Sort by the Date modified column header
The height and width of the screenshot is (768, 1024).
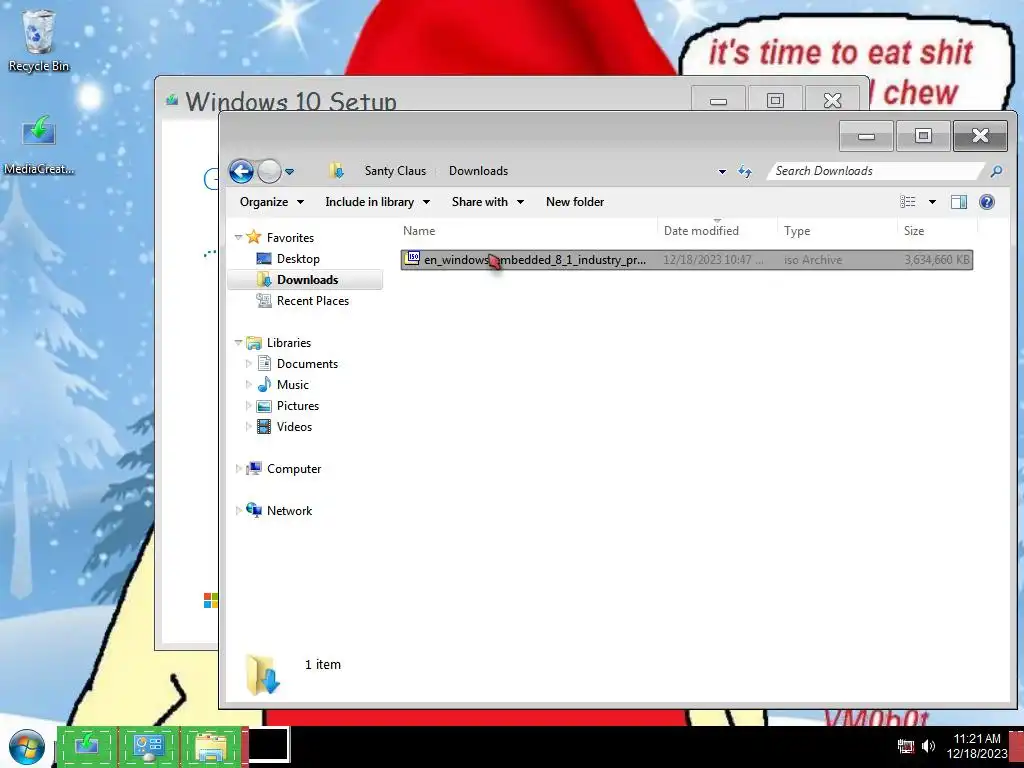(x=717, y=231)
